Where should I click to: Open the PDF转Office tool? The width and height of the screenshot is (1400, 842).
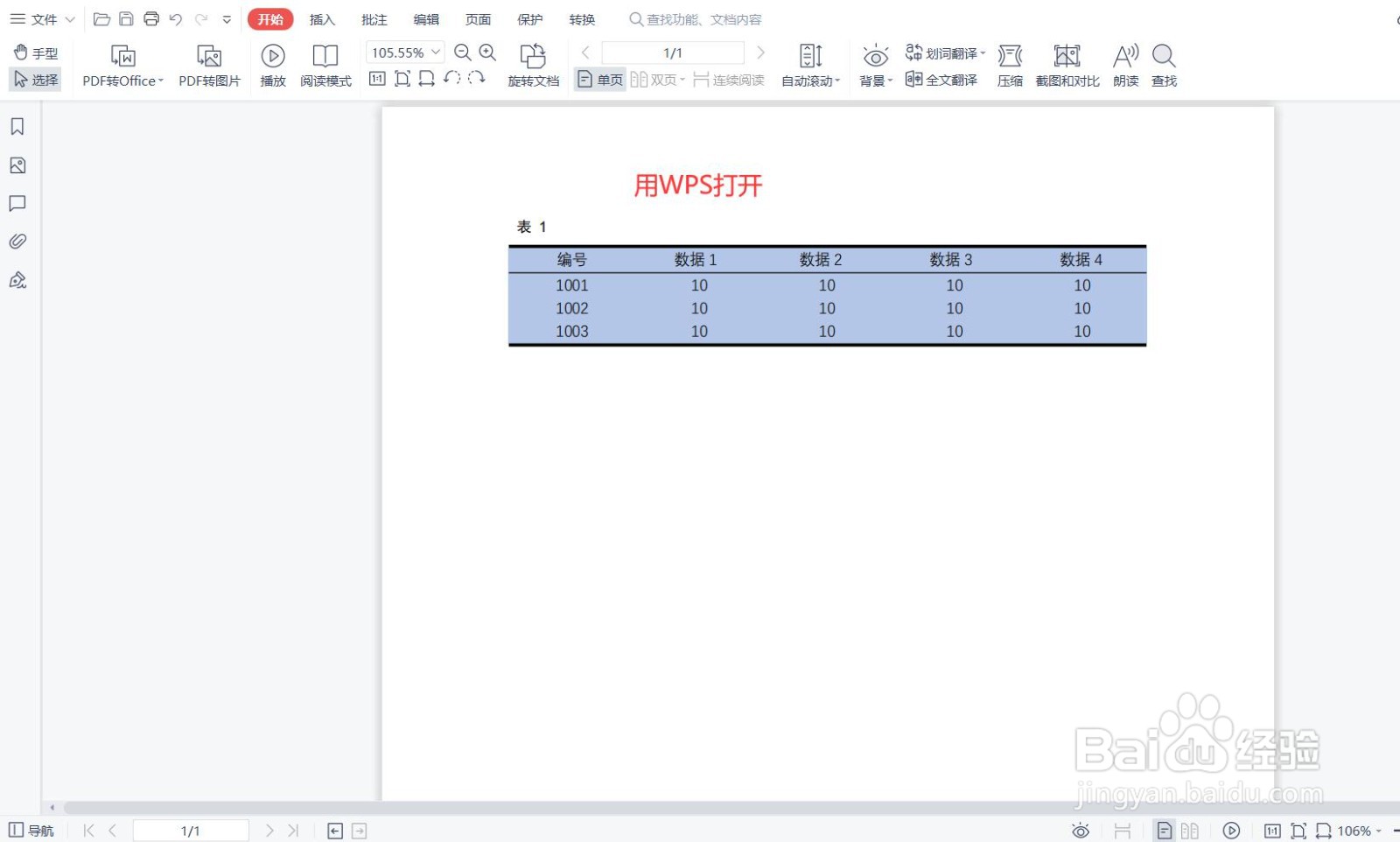[x=122, y=64]
